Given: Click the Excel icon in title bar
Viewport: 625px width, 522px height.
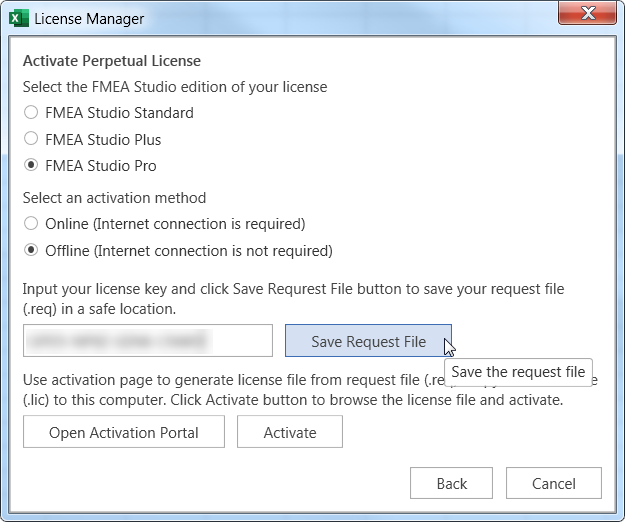Looking at the screenshot, I should (17, 18).
